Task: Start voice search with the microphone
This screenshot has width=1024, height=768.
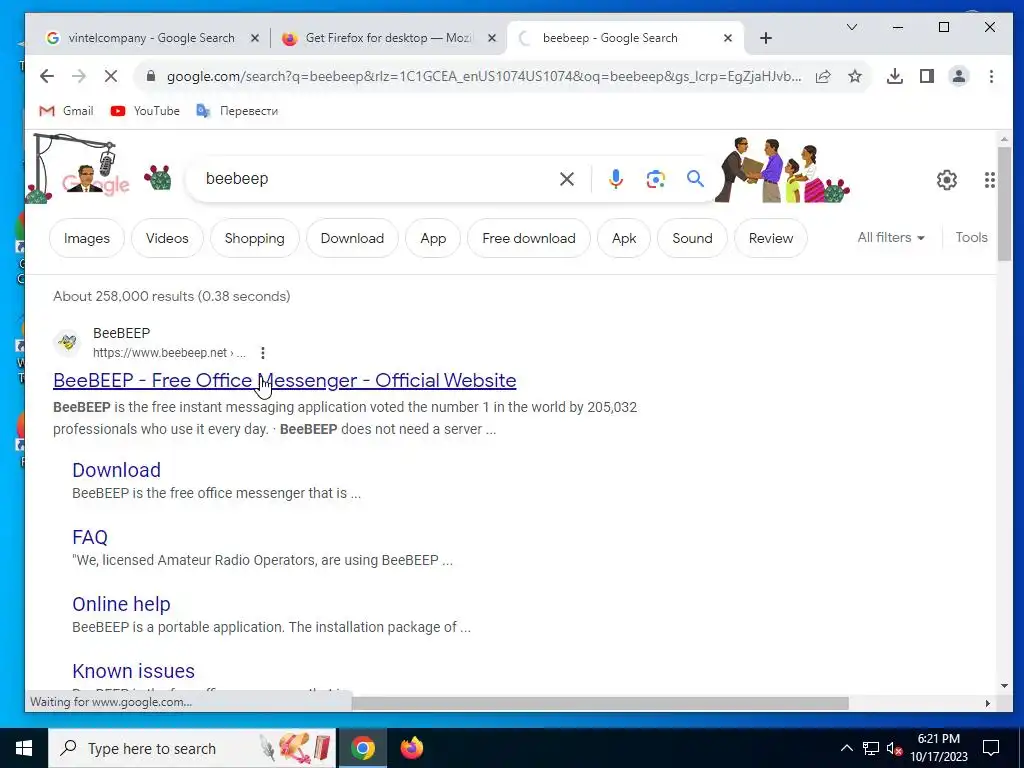Action: click(615, 178)
